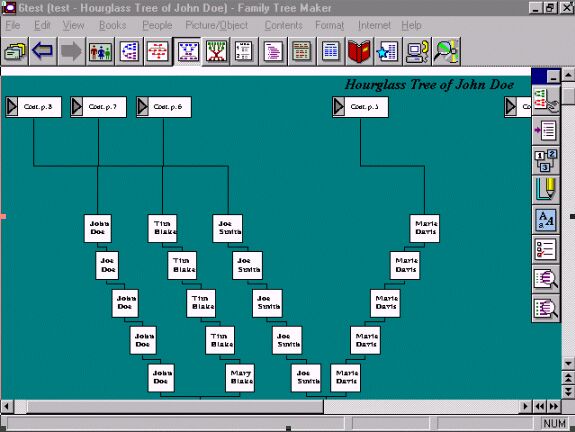
Task: Open the Picture/Object menu
Action: [x=216, y=25]
